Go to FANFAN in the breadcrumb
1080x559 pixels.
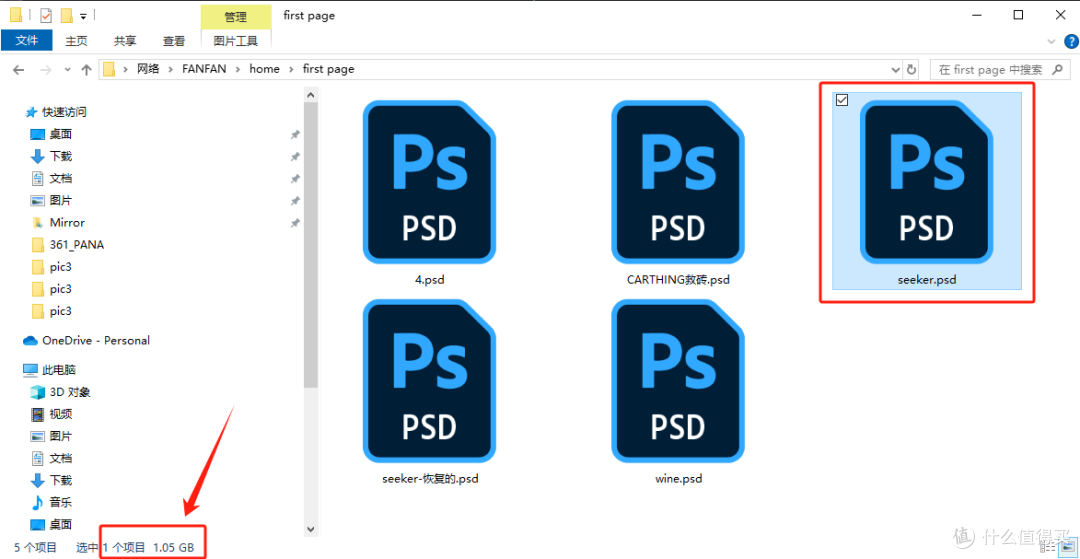coord(204,69)
